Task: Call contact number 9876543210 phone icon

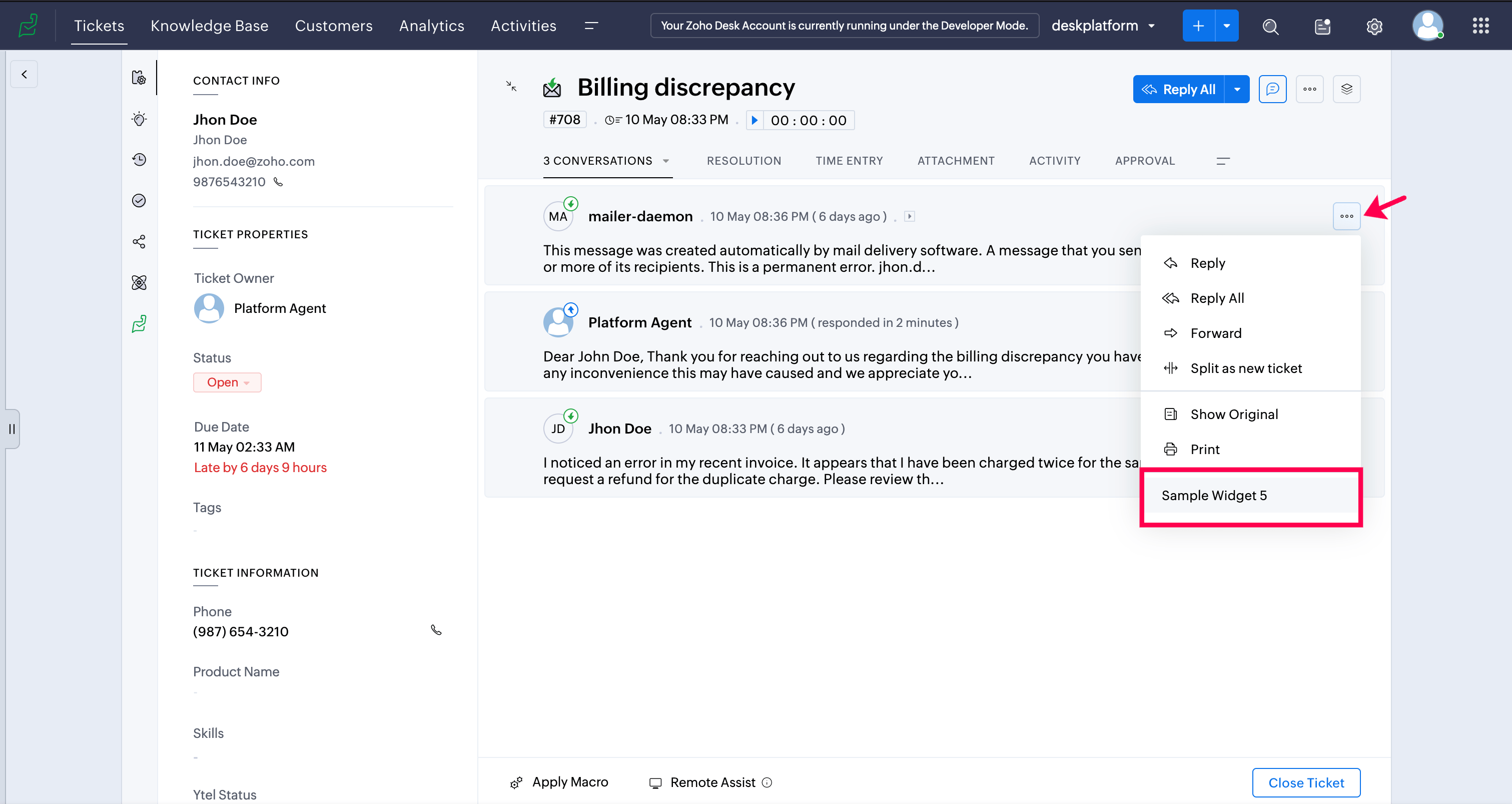Action: click(278, 182)
